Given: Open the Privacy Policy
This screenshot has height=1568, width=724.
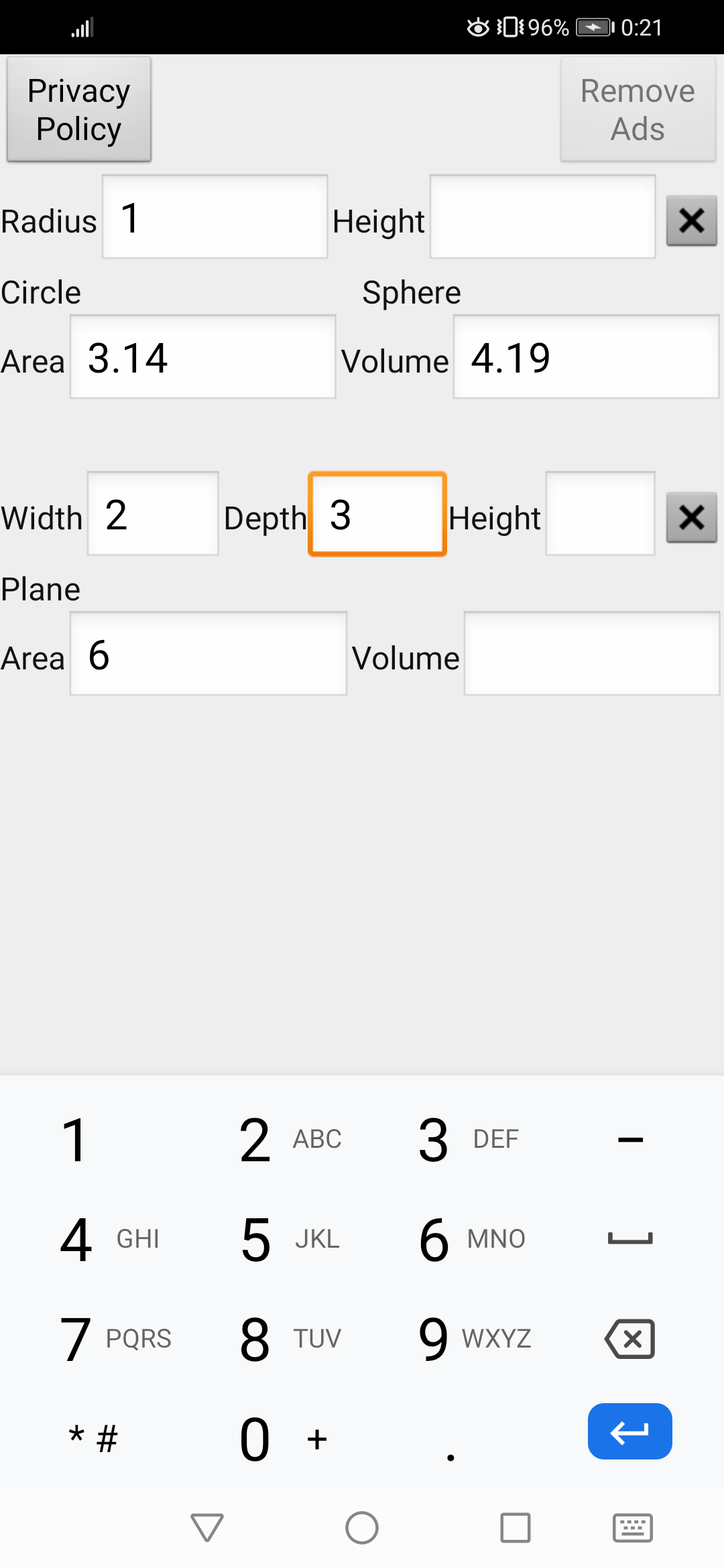Looking at the screenshot, I should tap(79, 109).
